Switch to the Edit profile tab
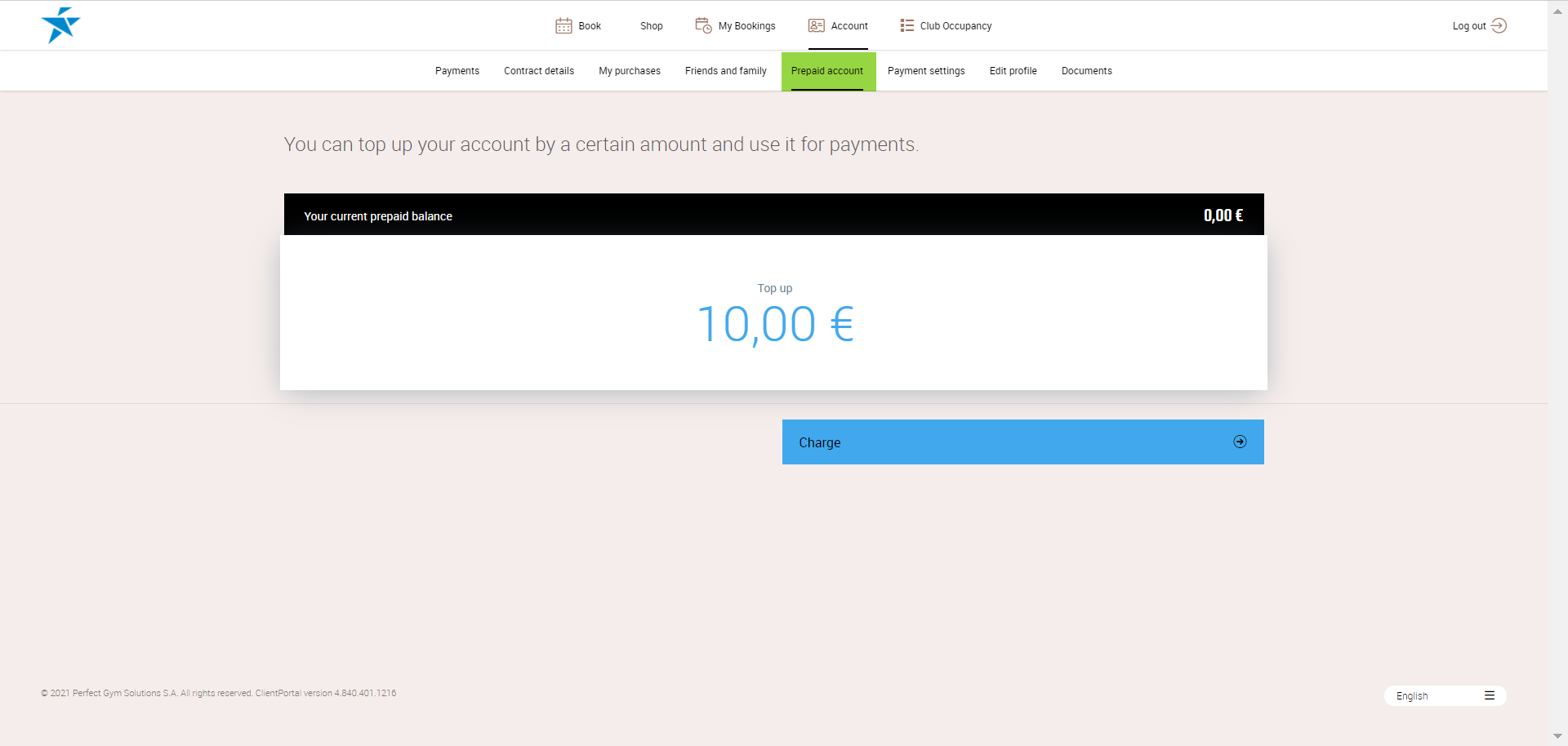 pos(1013,71)
